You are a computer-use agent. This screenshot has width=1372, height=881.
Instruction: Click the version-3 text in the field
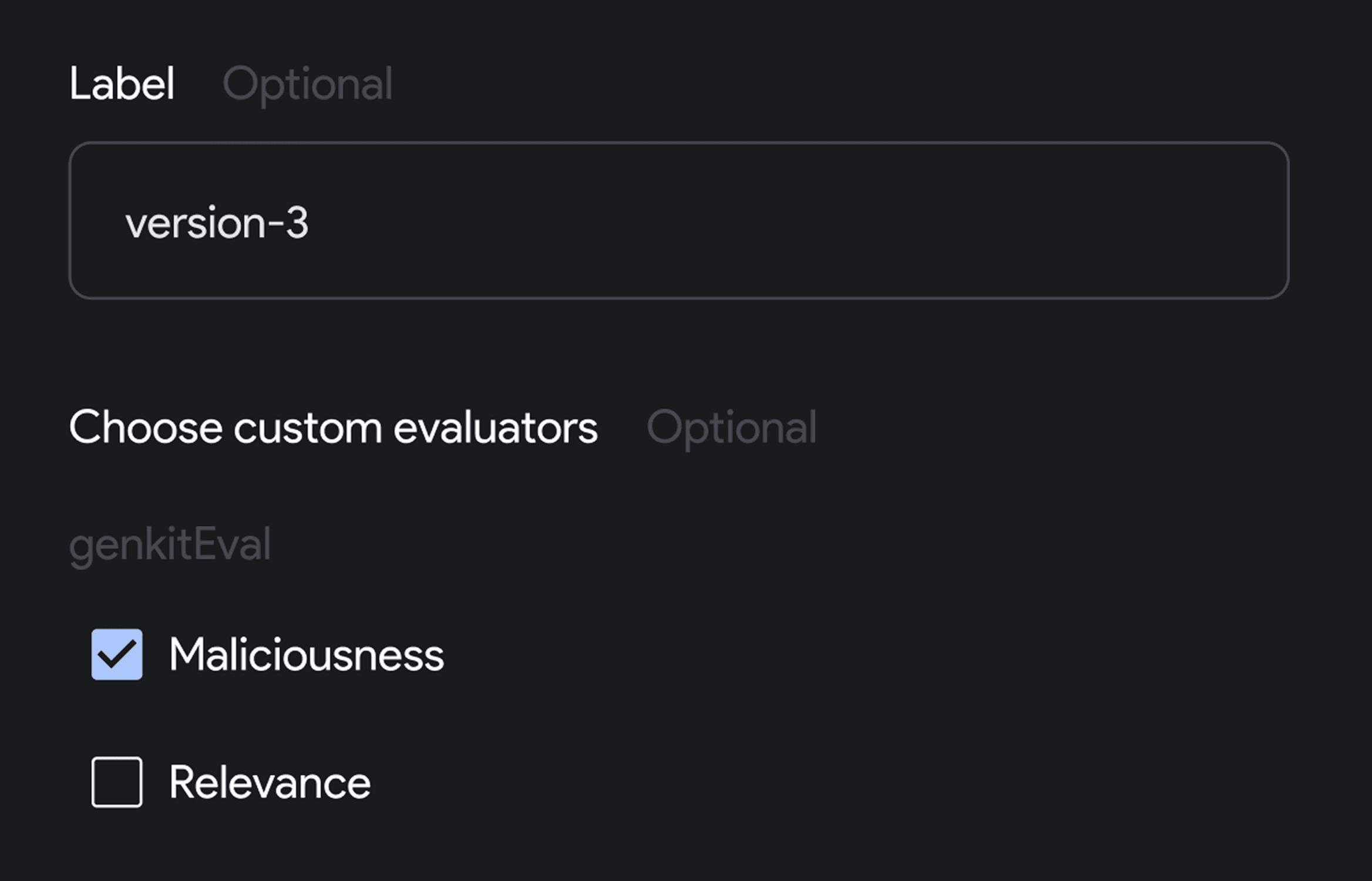217,223
